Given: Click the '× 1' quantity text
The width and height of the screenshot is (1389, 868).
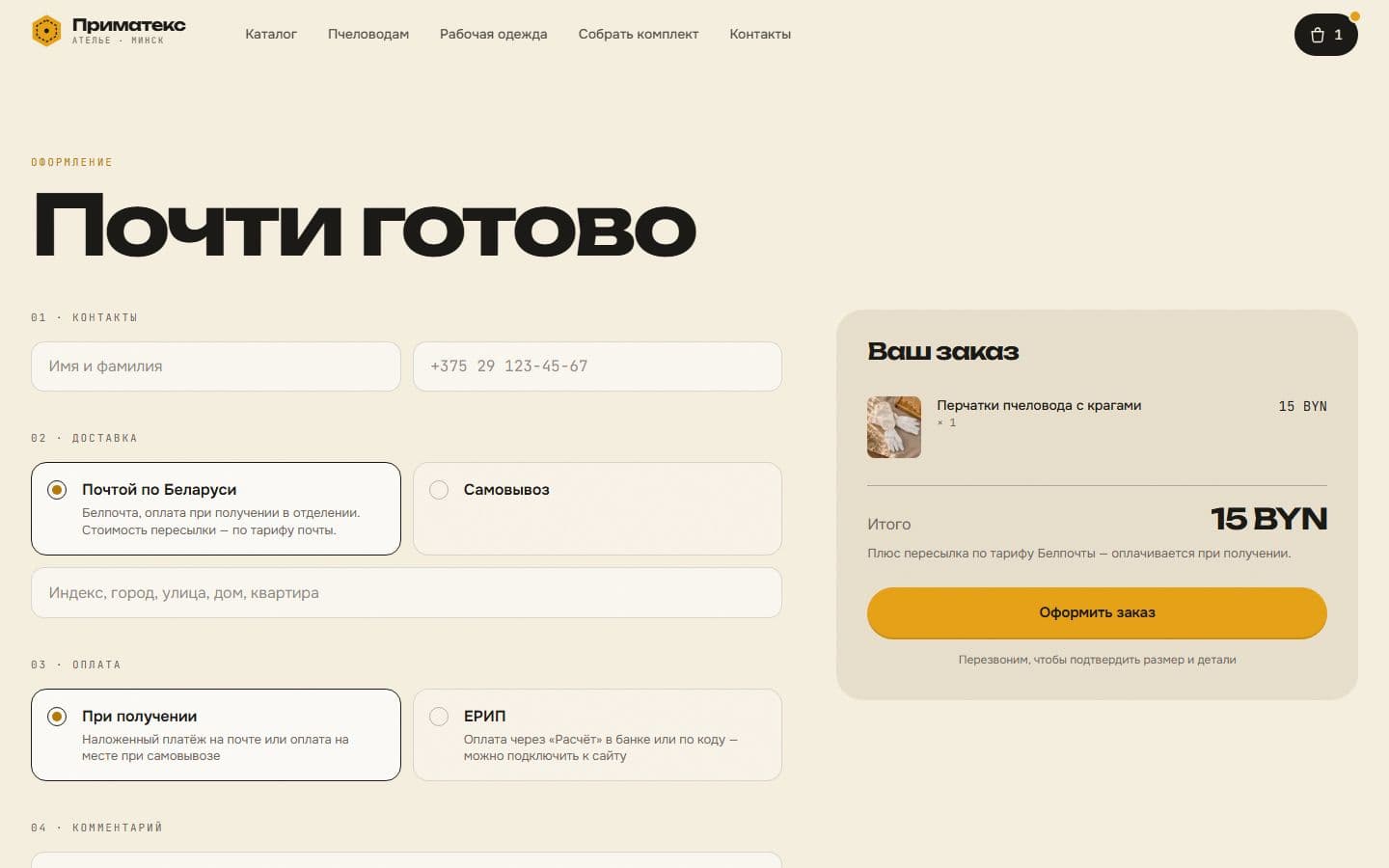Looking at the screenshot, I should [x=946, y=422].
